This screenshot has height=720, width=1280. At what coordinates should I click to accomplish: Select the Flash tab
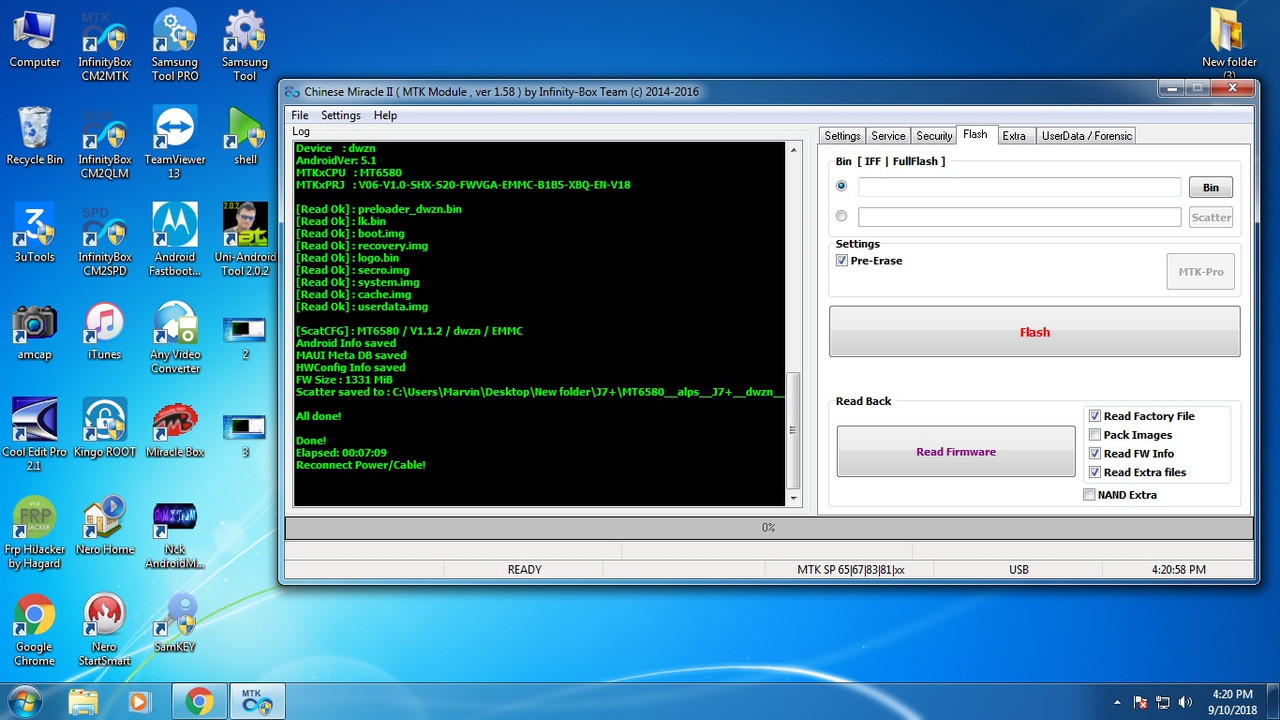pos(975,134)
